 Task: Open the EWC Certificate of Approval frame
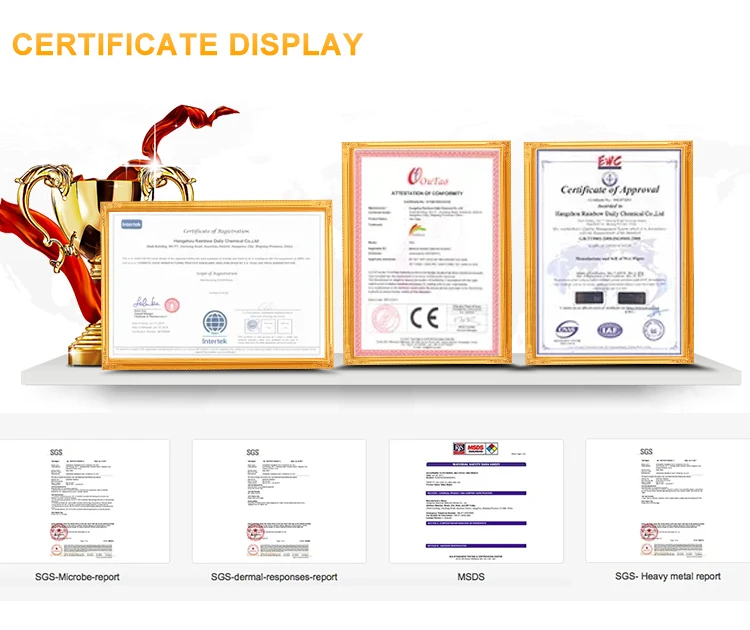[608, 253]
